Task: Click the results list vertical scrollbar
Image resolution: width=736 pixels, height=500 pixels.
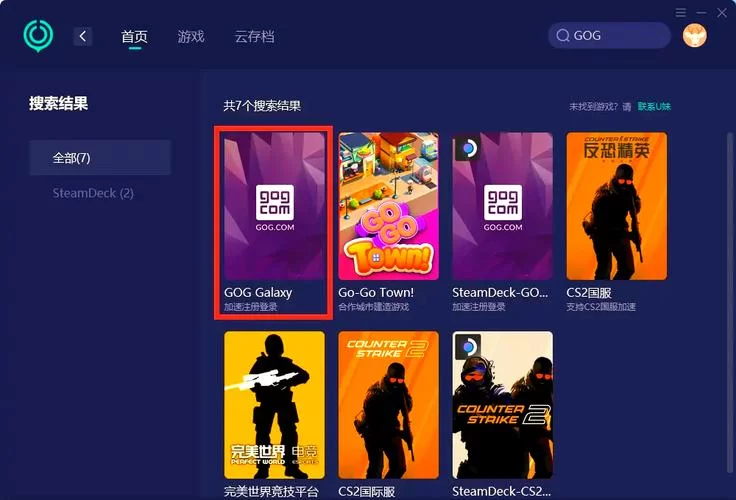Action: 730,300
